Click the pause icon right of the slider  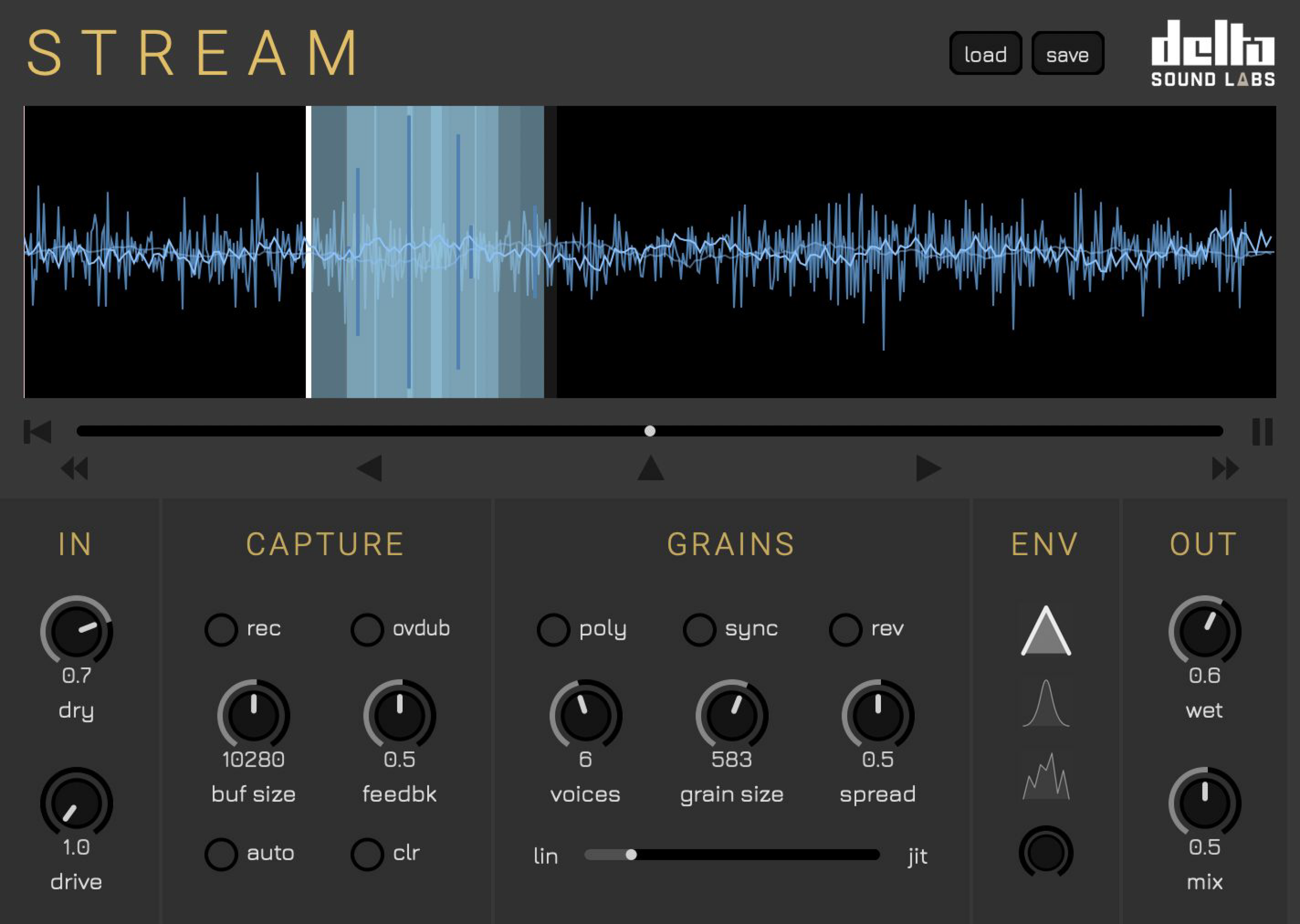(x=1262, y=432)
